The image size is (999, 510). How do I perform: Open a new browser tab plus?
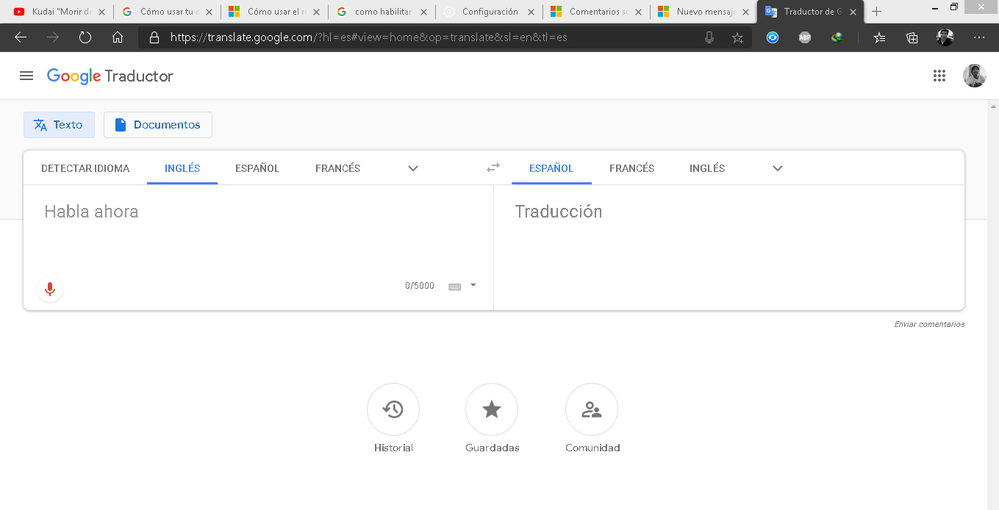(877, 11)
